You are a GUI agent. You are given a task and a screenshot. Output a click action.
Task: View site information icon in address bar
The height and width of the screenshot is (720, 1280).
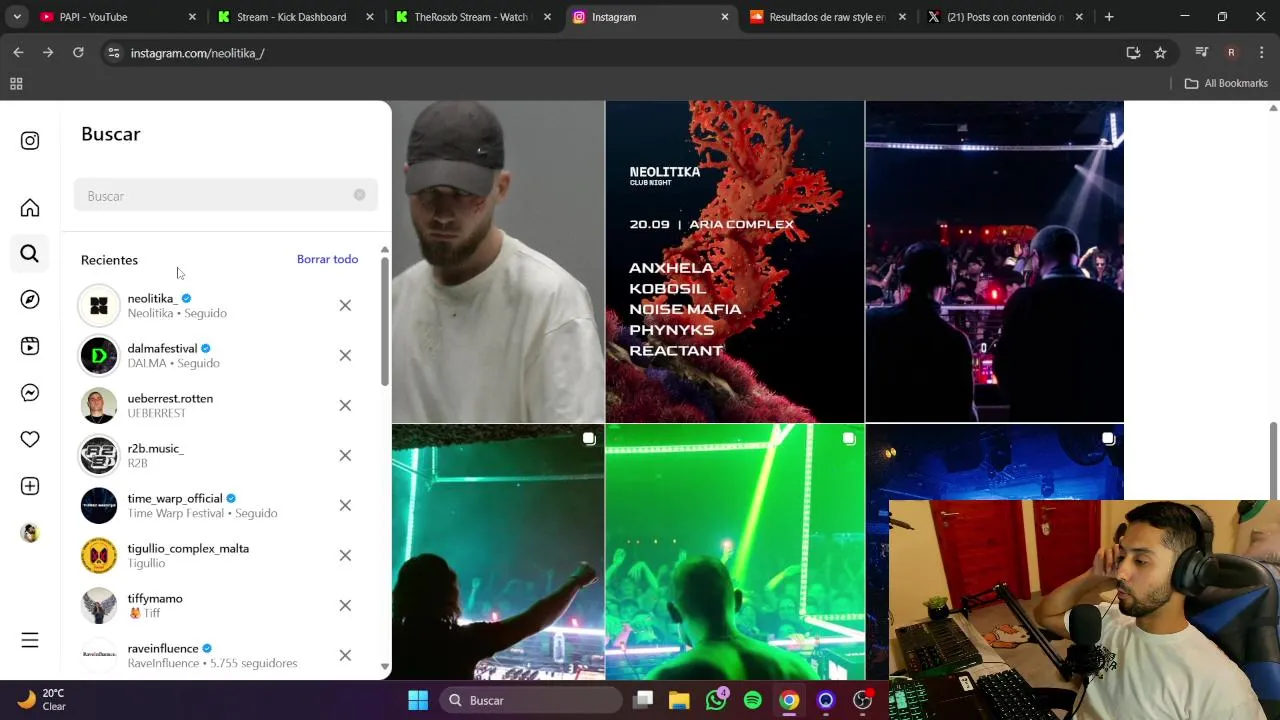point(113,53)
